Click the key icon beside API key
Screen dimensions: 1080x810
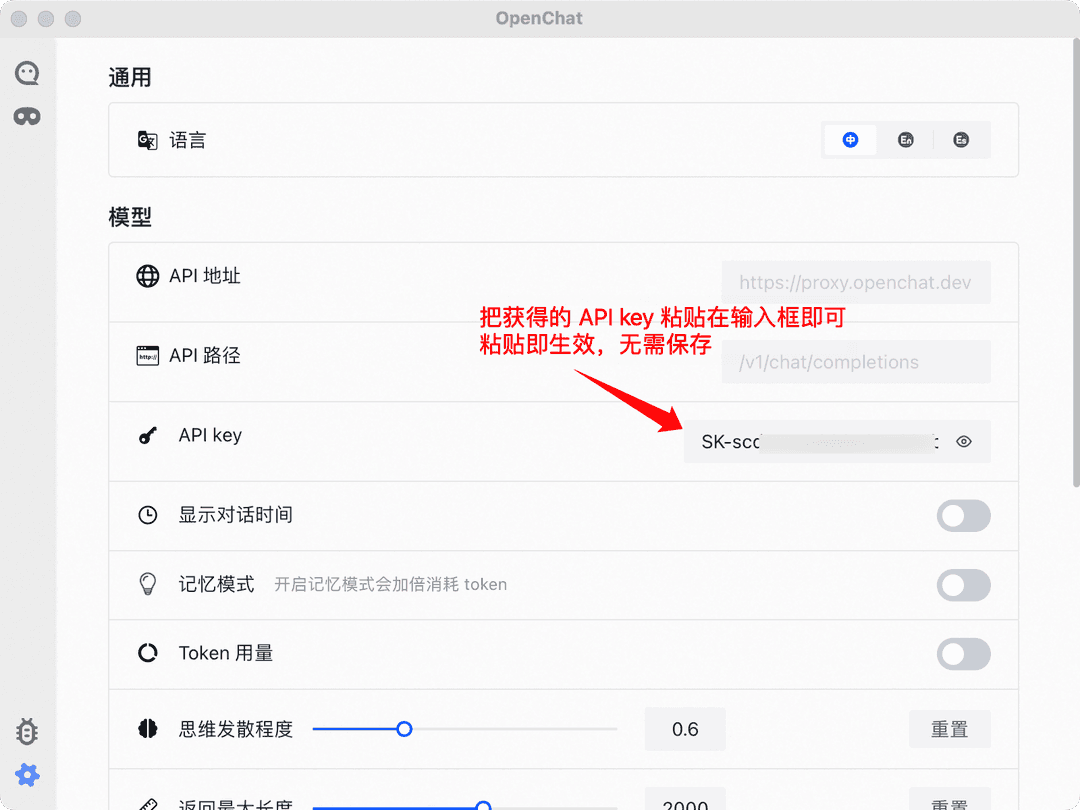point(147,435)
